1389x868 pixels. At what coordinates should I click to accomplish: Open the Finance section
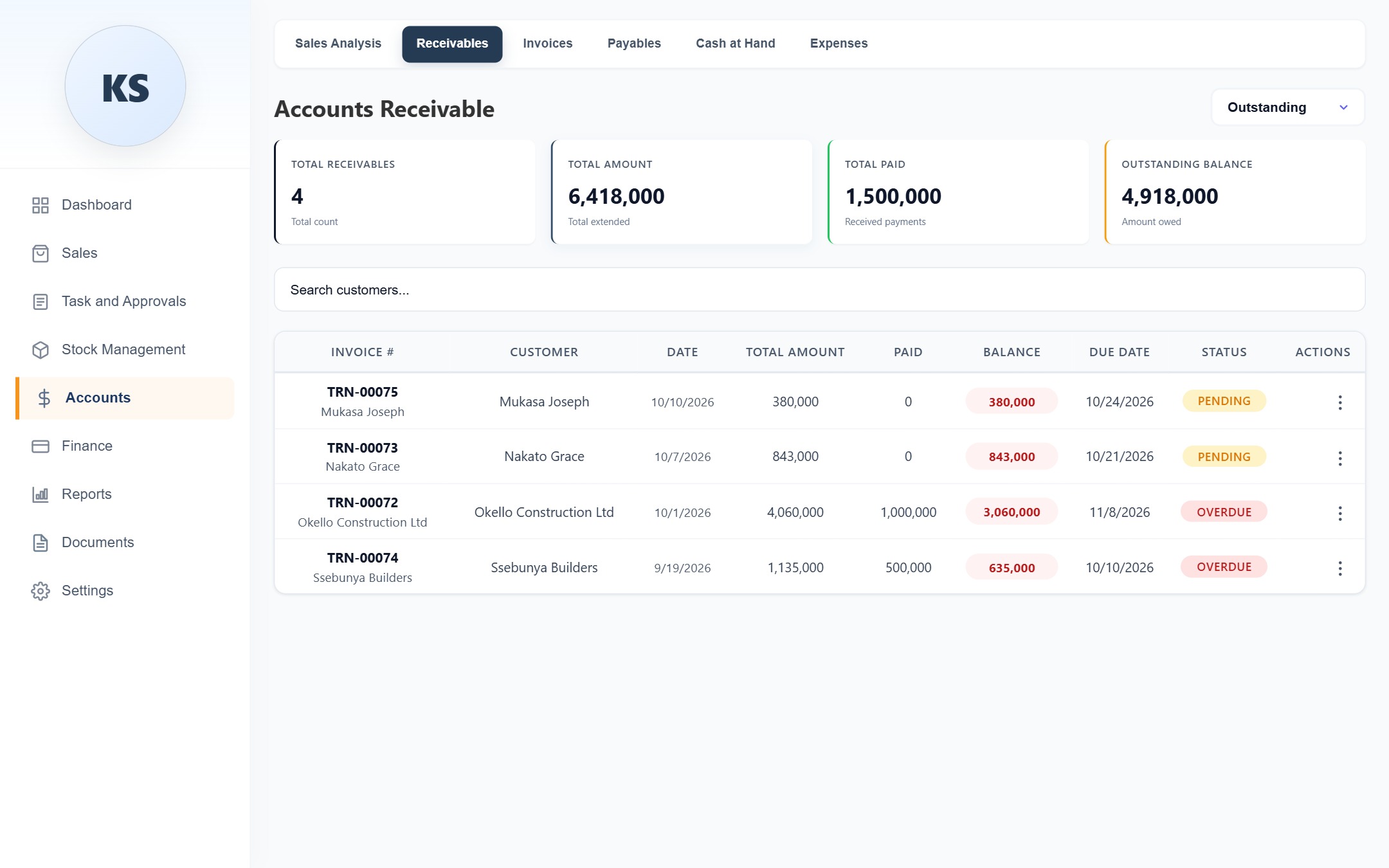coord(125,446)
